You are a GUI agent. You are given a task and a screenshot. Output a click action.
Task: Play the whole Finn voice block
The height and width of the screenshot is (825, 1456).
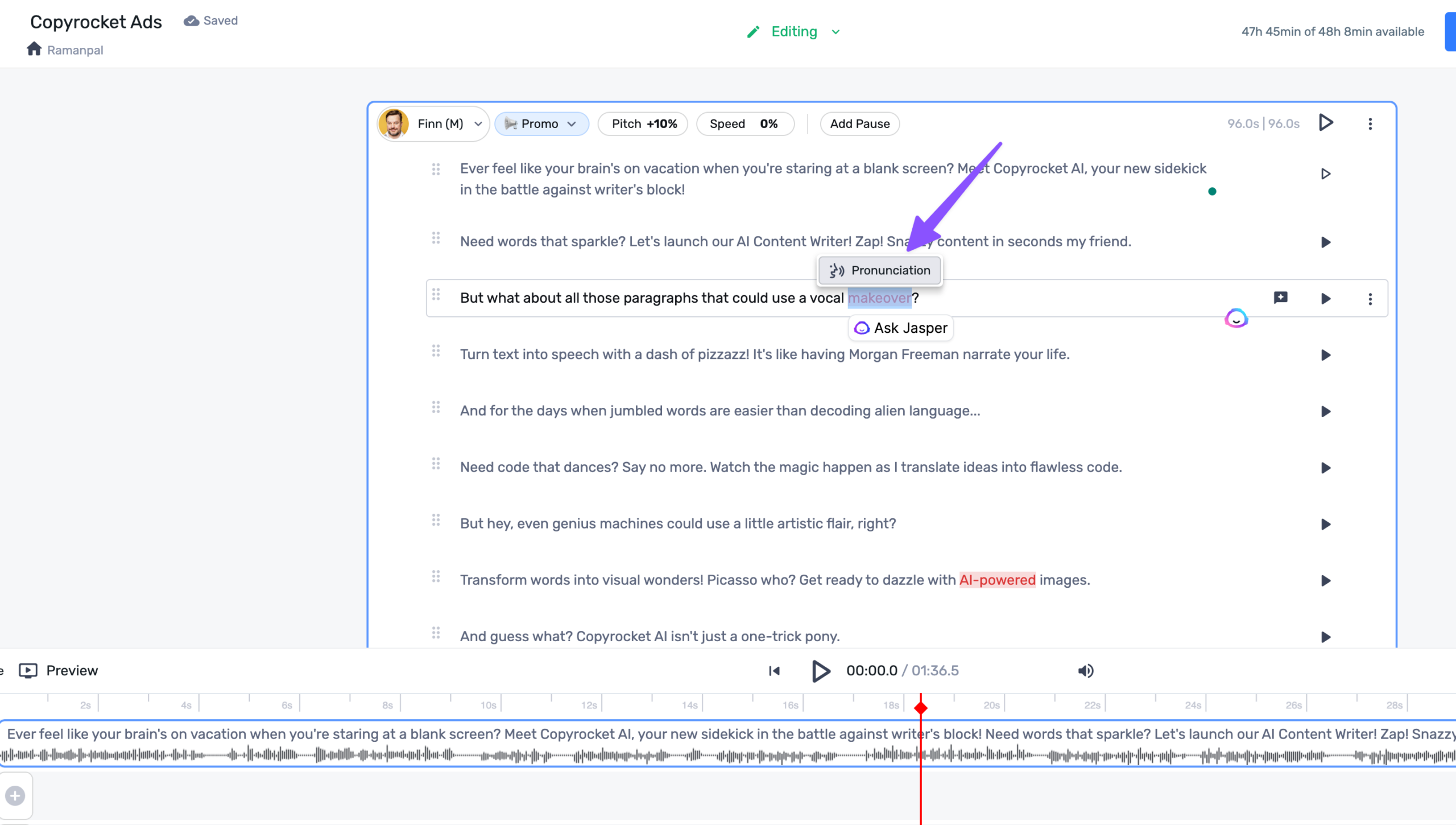click(x=1326, y=123)
